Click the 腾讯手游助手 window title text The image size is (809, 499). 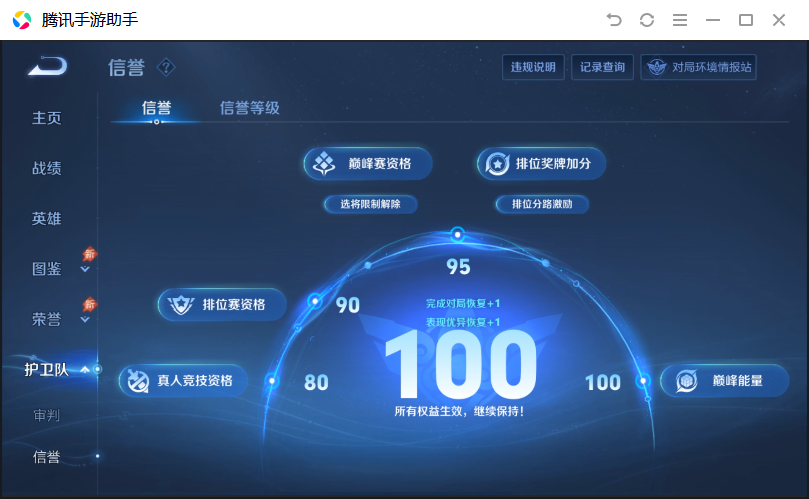[x=90, y=20]
